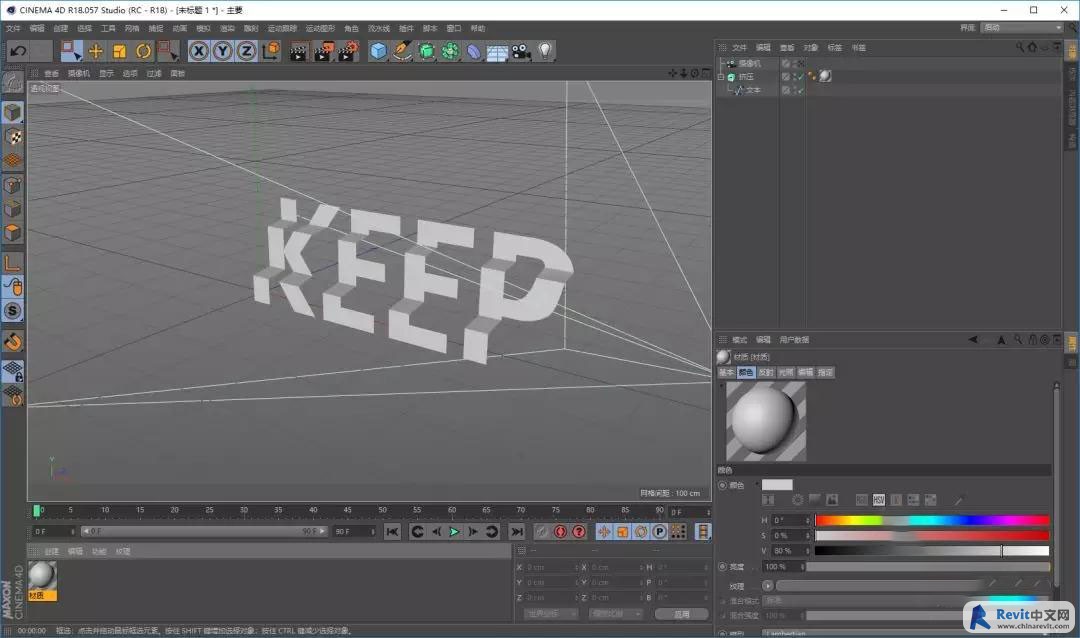This screenshot has height=638, width=1080.
Task: Open the floor environment objects icon
Action: pos(497,52)
